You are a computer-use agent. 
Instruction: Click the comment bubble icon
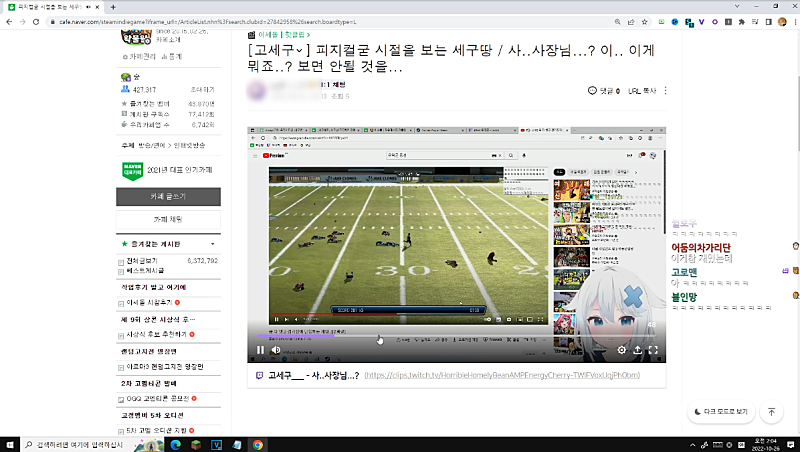[x=592, y=91]
